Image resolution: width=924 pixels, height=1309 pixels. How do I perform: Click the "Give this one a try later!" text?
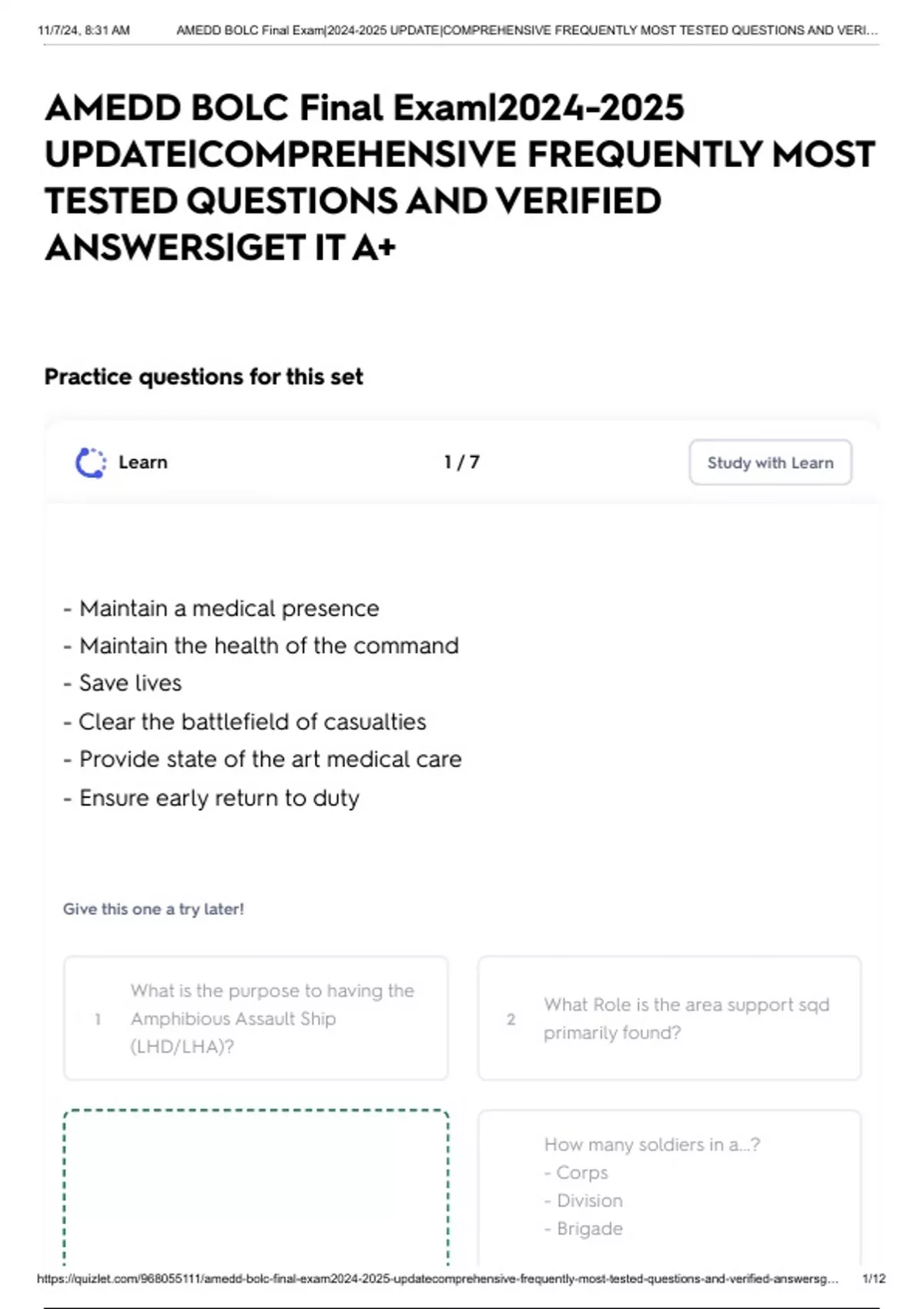(153, 909)
